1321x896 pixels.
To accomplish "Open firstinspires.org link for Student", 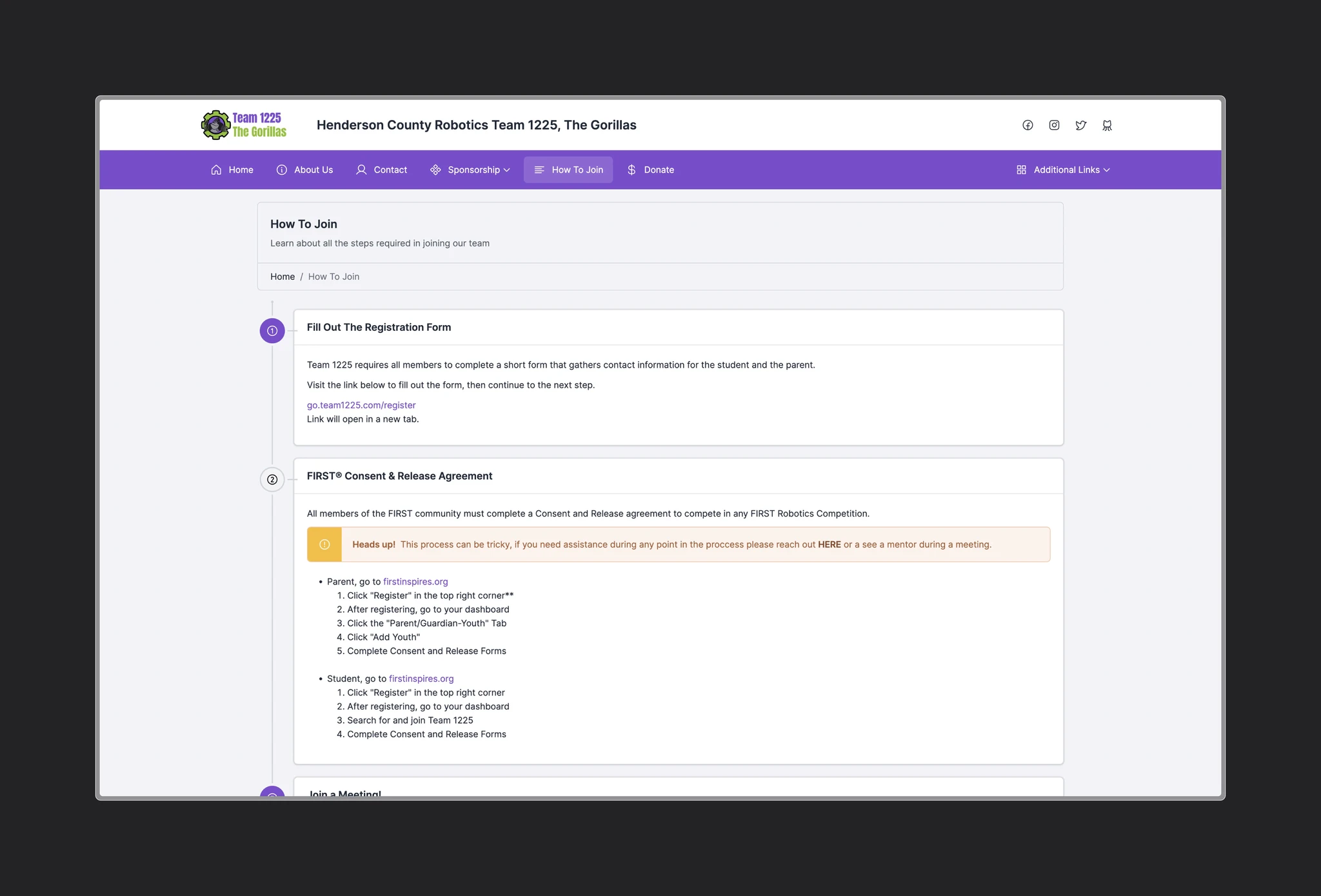I will tap(421, 679).
